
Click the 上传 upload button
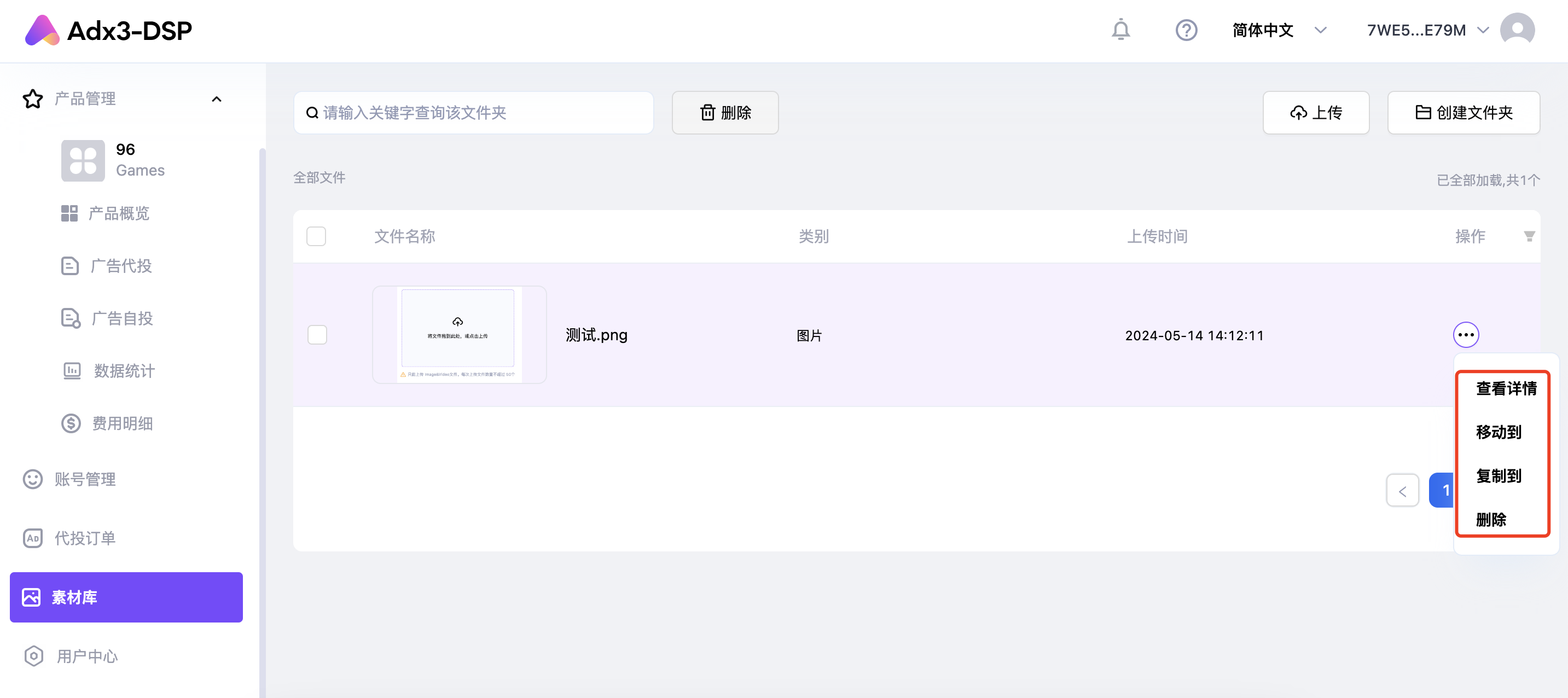pos(1315,113)
